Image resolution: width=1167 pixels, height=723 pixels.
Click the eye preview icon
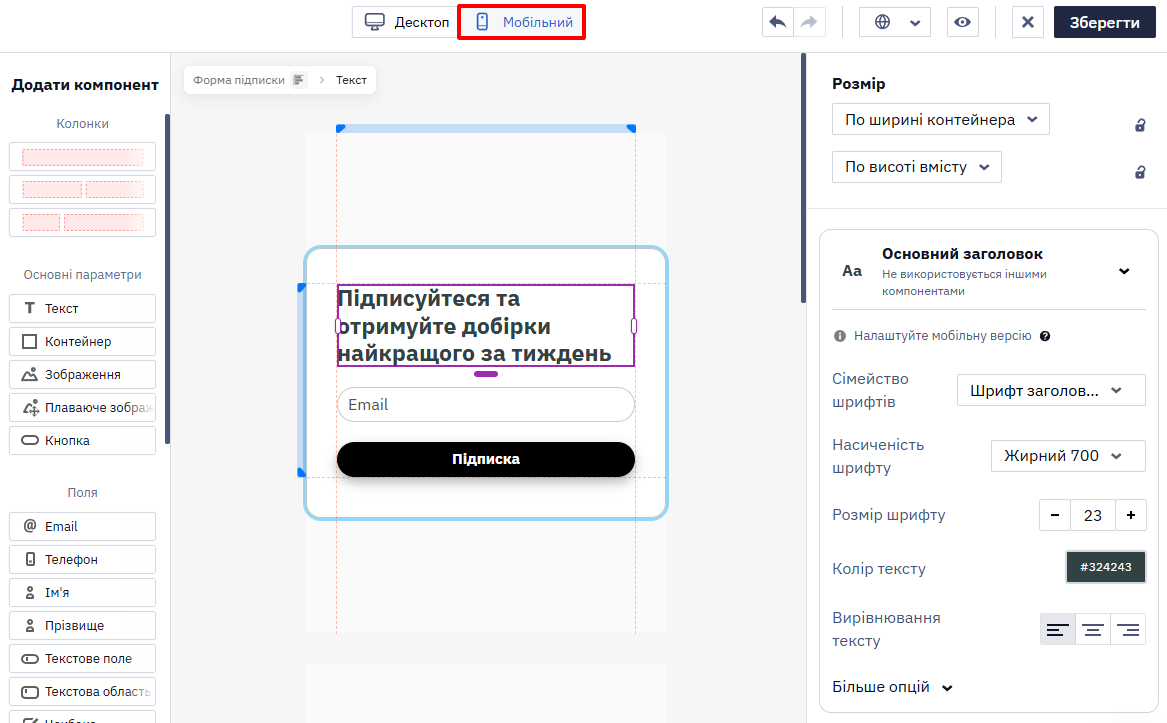(962, 22)
